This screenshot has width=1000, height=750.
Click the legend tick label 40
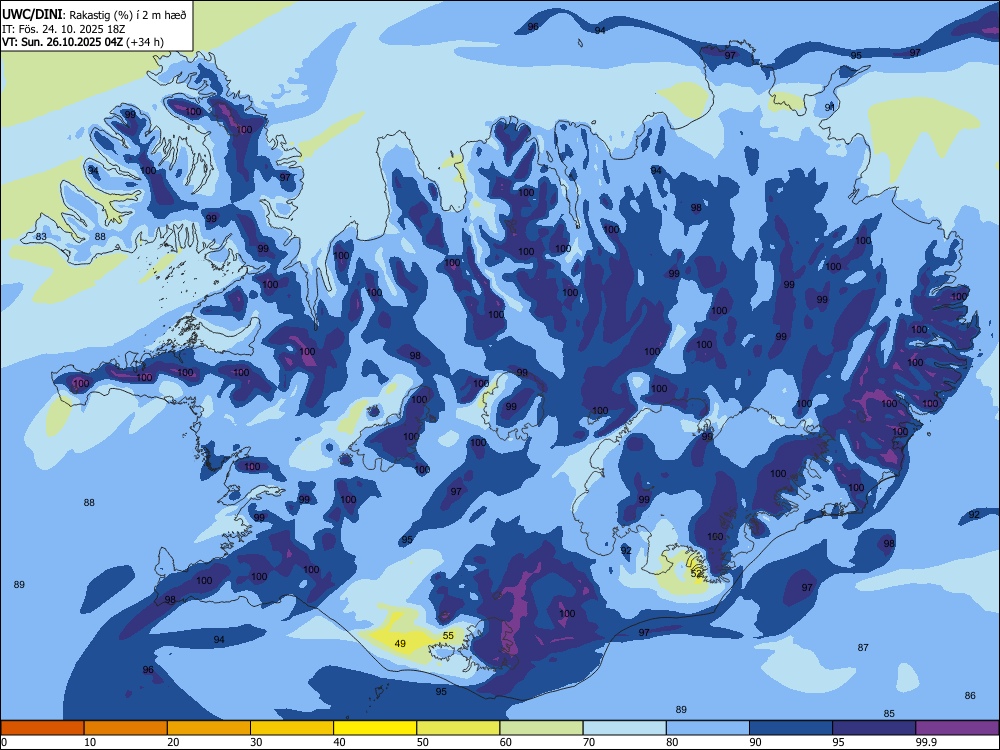pos(339,742)
